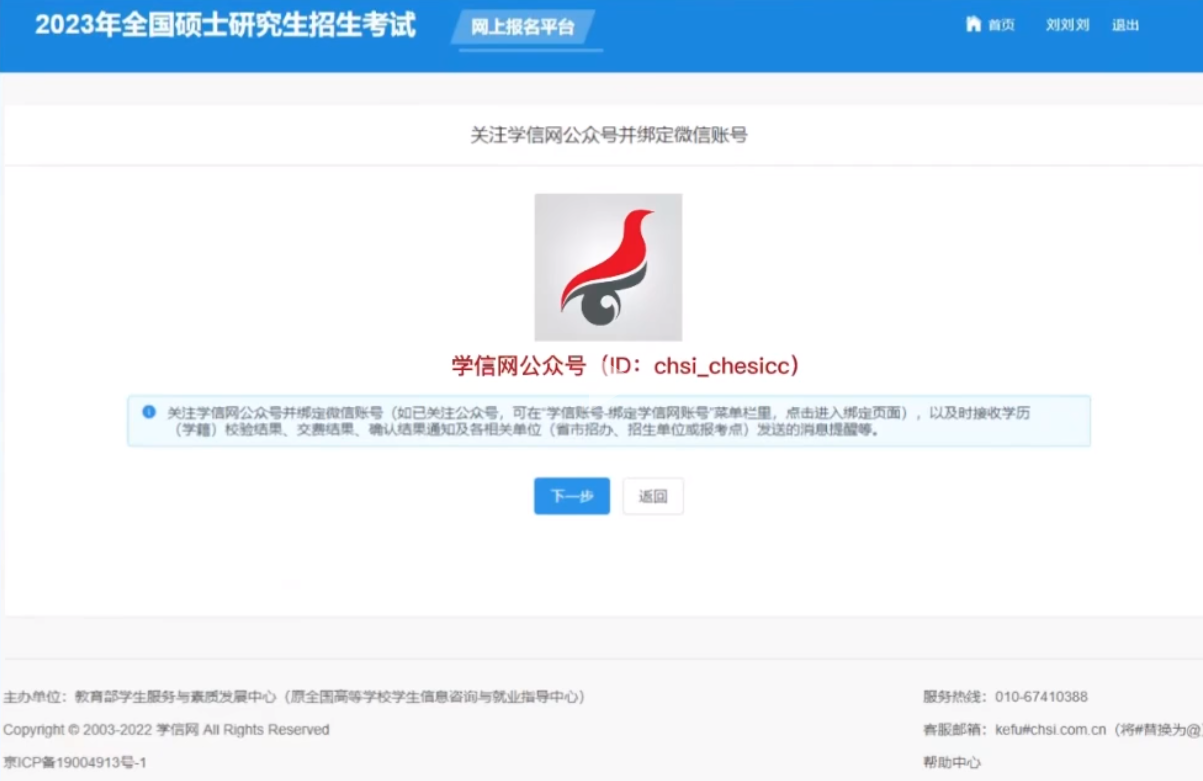Image resolution: width=1203 pixels, height=781 pixels.
Task: Click the page heading 关注学信网公众号并绑定微信账号
Action: pyautogui.click(x=601, y=133)
